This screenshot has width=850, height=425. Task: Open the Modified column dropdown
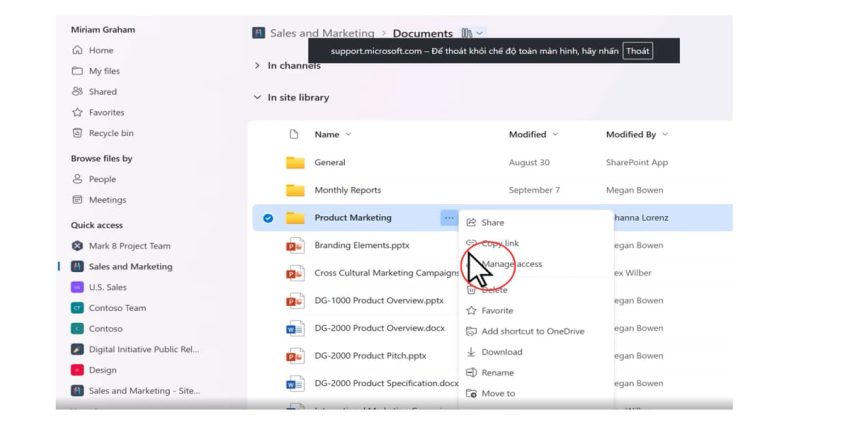tap(555, 134)
